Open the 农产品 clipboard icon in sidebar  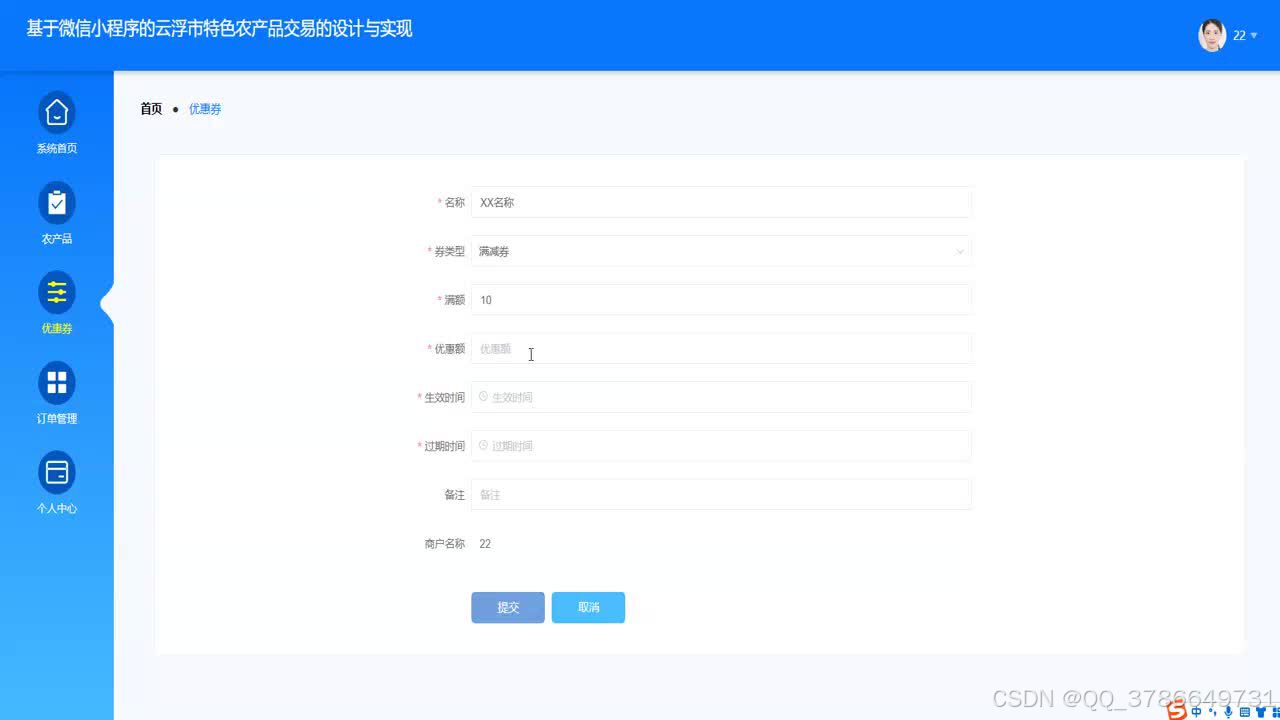coord(57,204)
